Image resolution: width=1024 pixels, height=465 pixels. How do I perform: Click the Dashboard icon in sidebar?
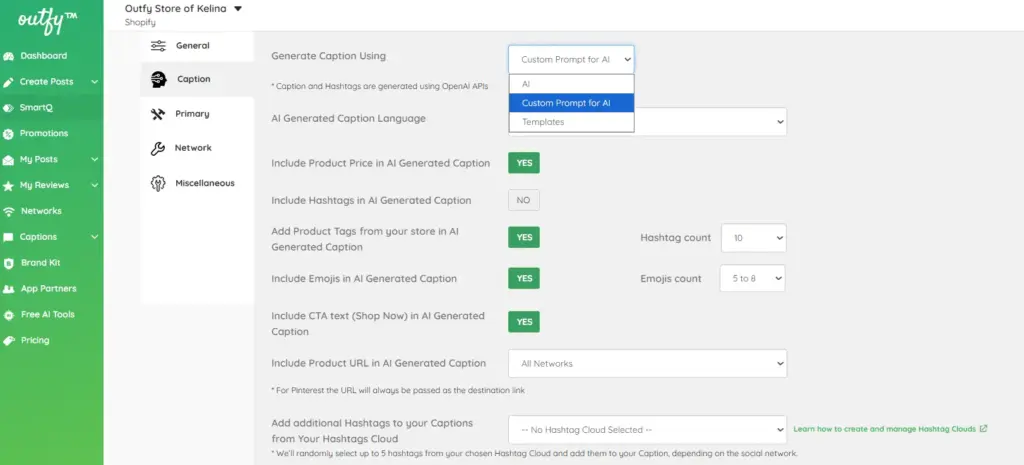point(10,56)
